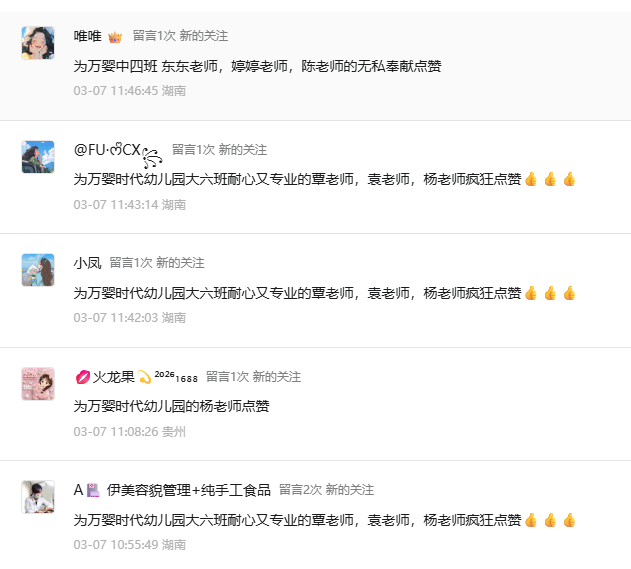
Task: Click the 03-07 11:08:26 贵州 timestamp
Action: (130, 432)
